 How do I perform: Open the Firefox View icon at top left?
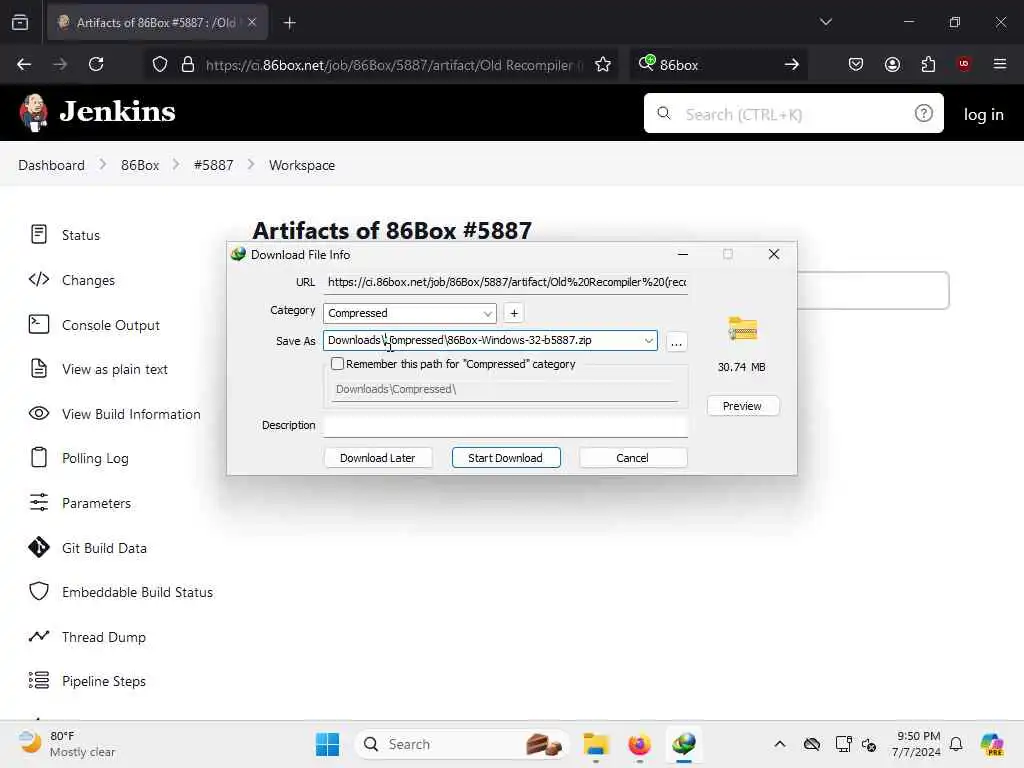[20, 22]
